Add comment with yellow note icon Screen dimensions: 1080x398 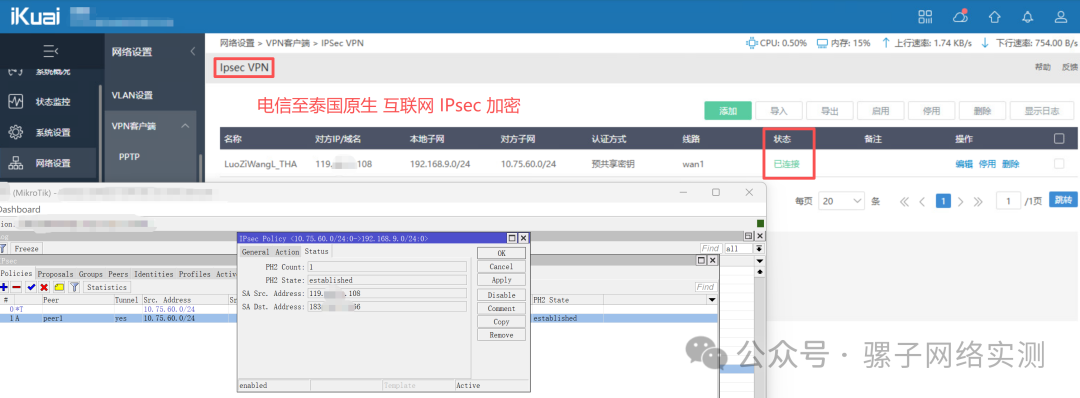pyautogui.click(x=59, y=287)
